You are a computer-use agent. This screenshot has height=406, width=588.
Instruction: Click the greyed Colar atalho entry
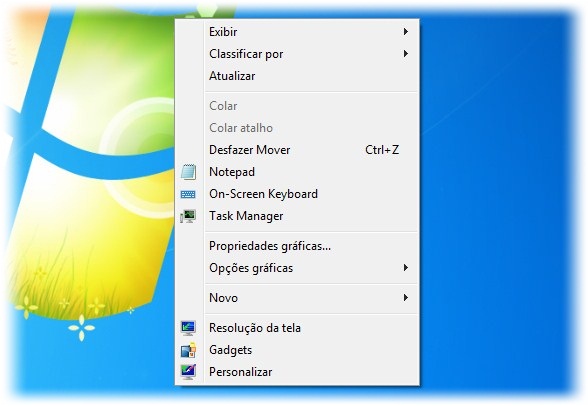coord(297,128)
